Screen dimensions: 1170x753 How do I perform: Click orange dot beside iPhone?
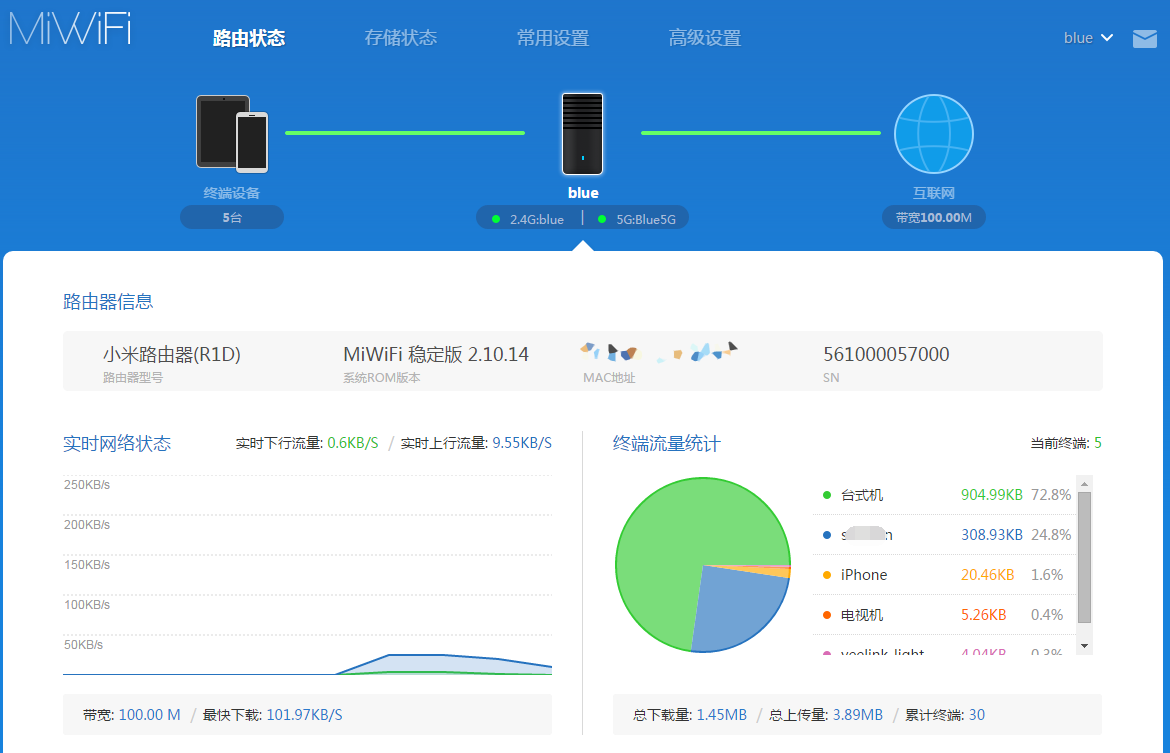tap(827, 575)
